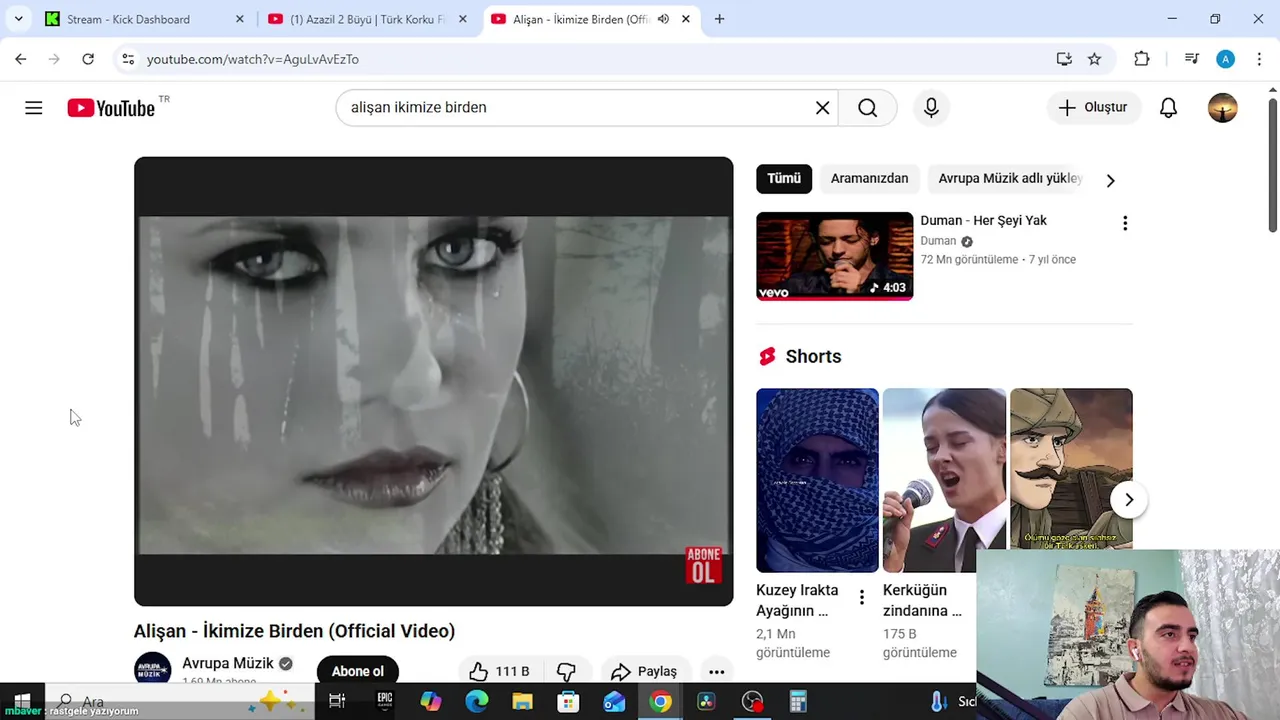Screen dimensions: 1280x720
Task: Dislike the video with thumbs down
Action: 566,671
